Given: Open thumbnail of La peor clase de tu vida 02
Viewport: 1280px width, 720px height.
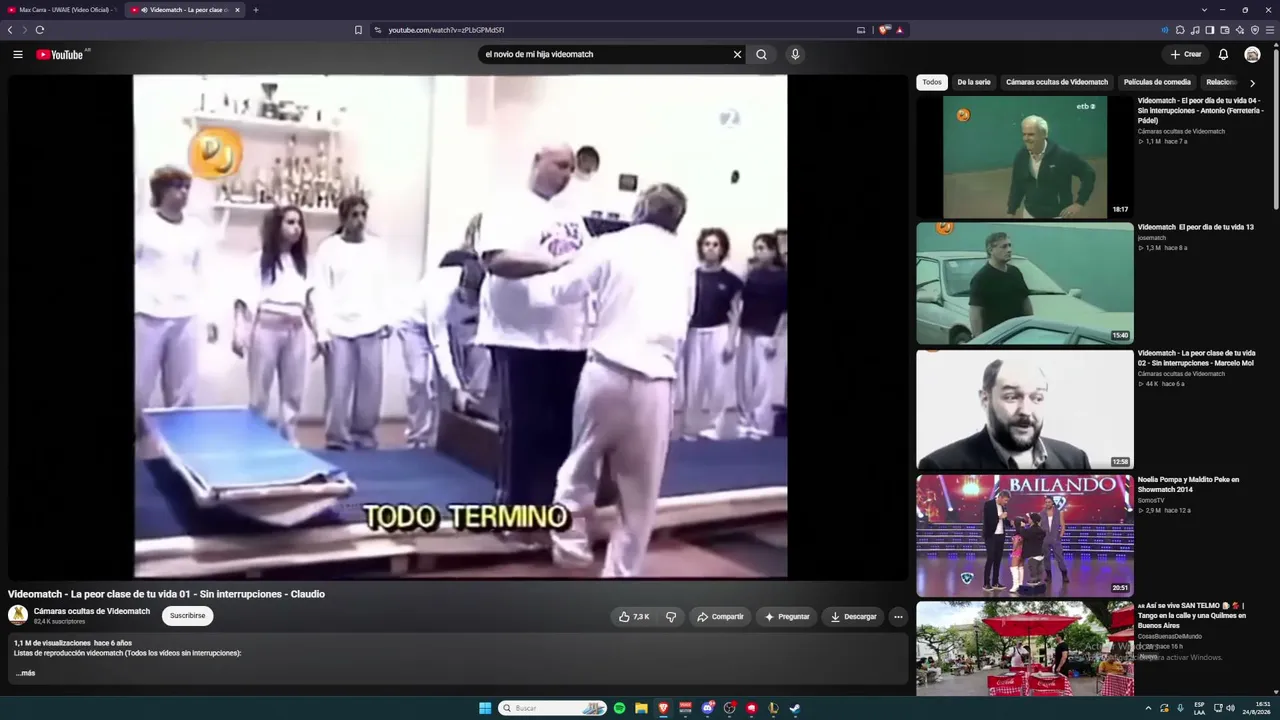Looking at the screenshot, I should pos(1025,410).
